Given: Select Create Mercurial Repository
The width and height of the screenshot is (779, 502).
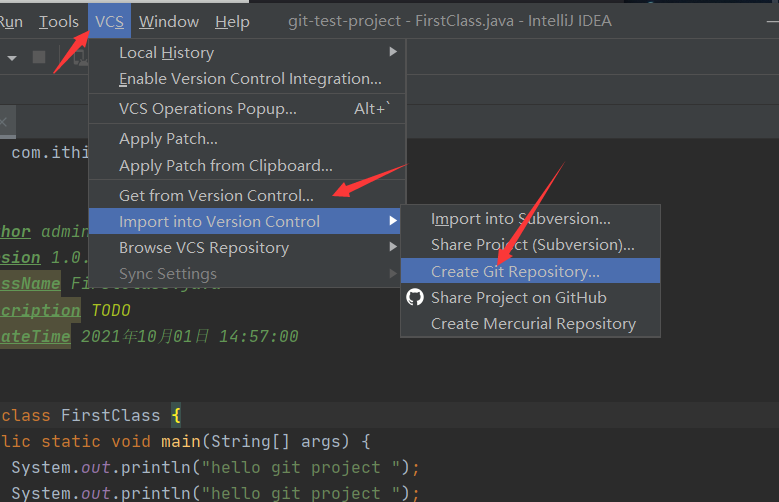Looking at the screenshot, I should [533, 323].
